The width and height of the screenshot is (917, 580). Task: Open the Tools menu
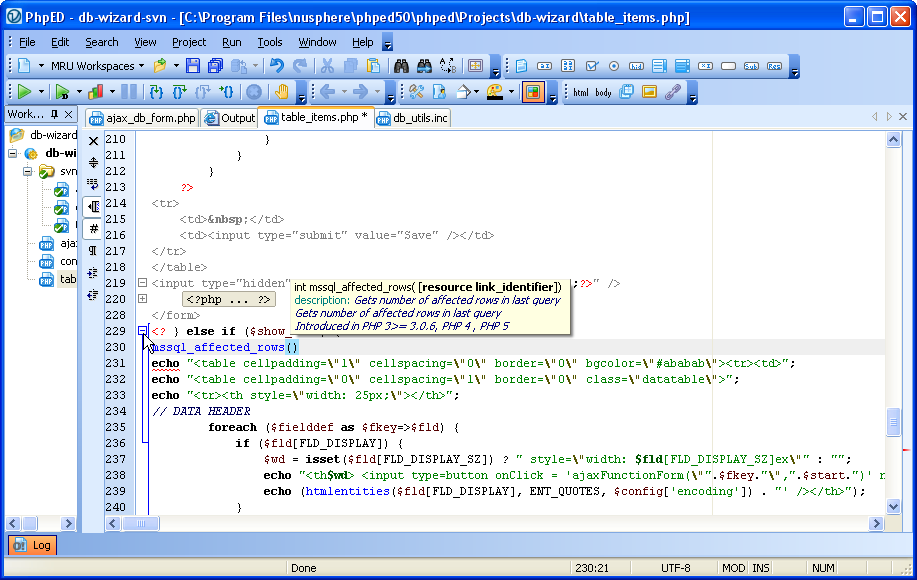(270, 42)
